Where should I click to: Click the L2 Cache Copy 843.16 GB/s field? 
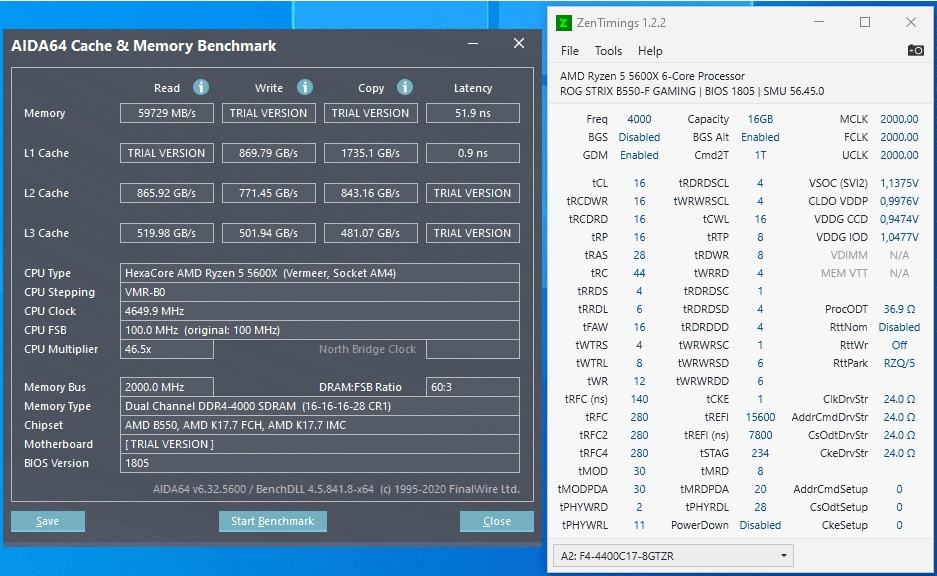370,193
